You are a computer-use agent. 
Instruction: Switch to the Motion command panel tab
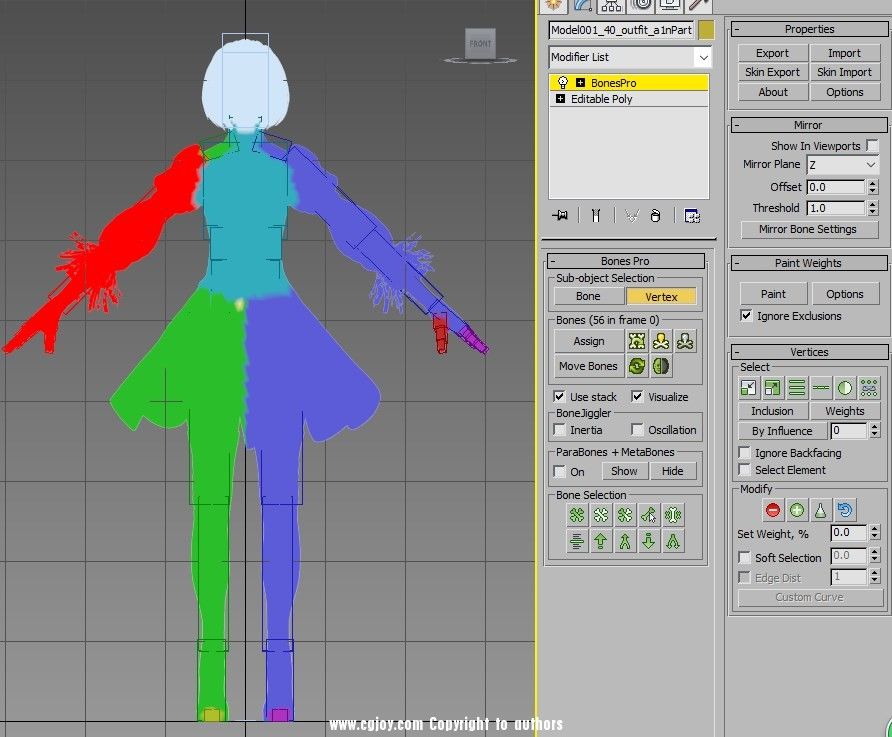tap(641, 5)
